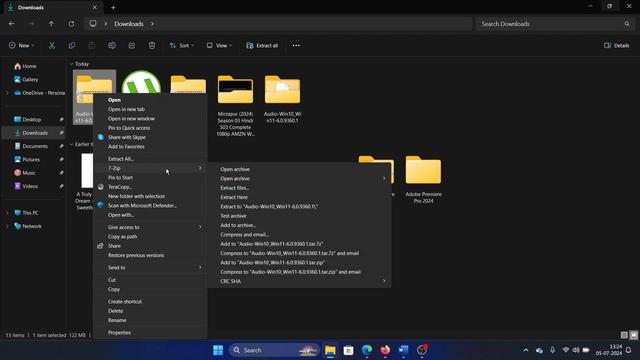This screenshot has width=640, height=360.
Task: Select the Mirzapur (2024) Season 03 folder
Action: click(x=235, y=105)
